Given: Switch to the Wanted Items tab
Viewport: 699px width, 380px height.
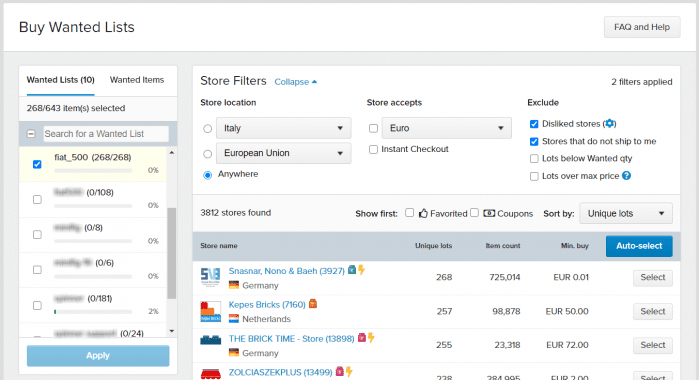Looking at the screenshot, I should tap(137, 80).
